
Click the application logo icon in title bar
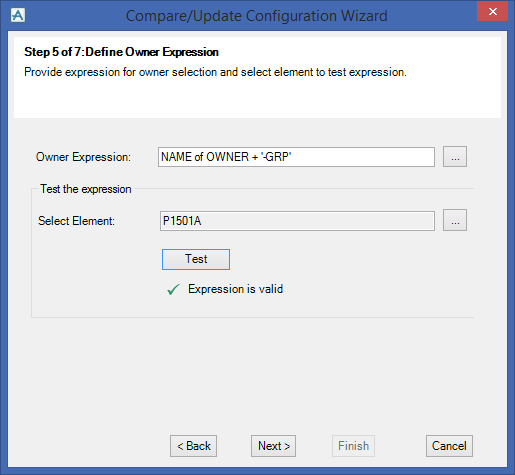point(18,15)
